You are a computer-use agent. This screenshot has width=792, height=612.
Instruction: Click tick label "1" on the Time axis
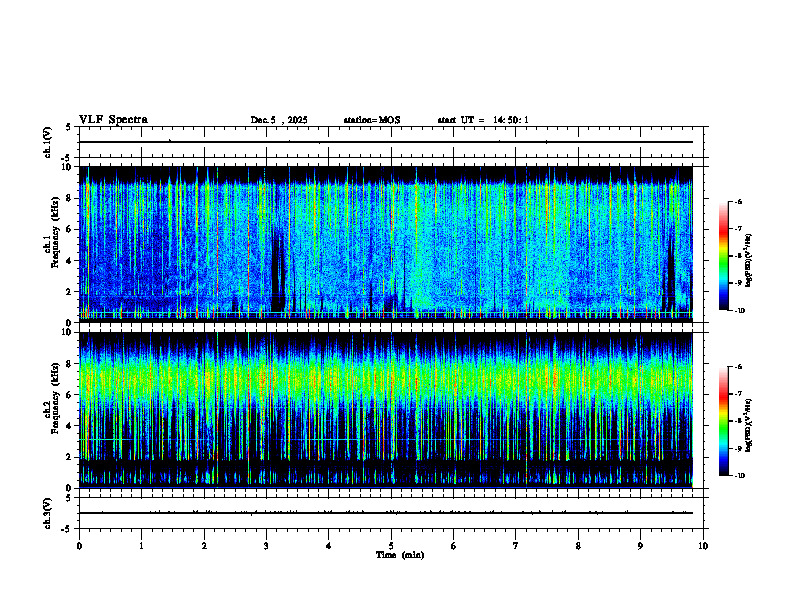141,546
